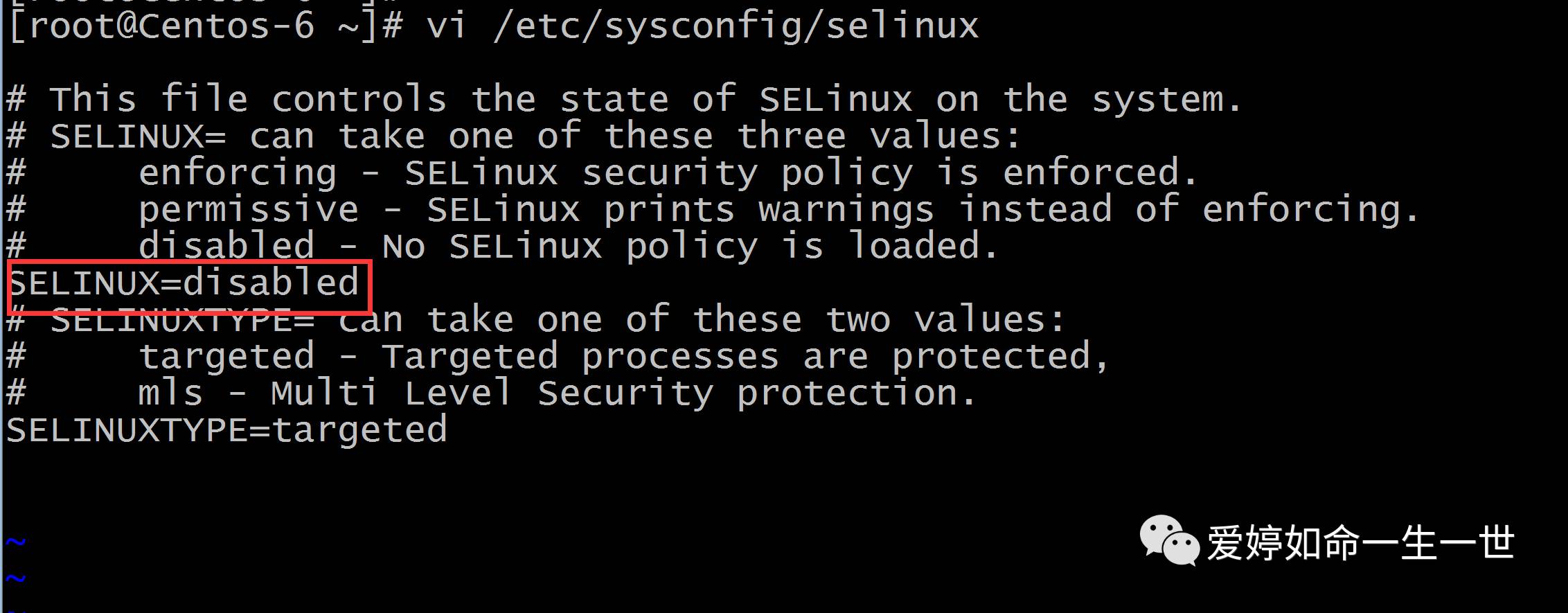
Task: Click the highlighted SELINUX=disabled line
Action: tap(184, 284)
